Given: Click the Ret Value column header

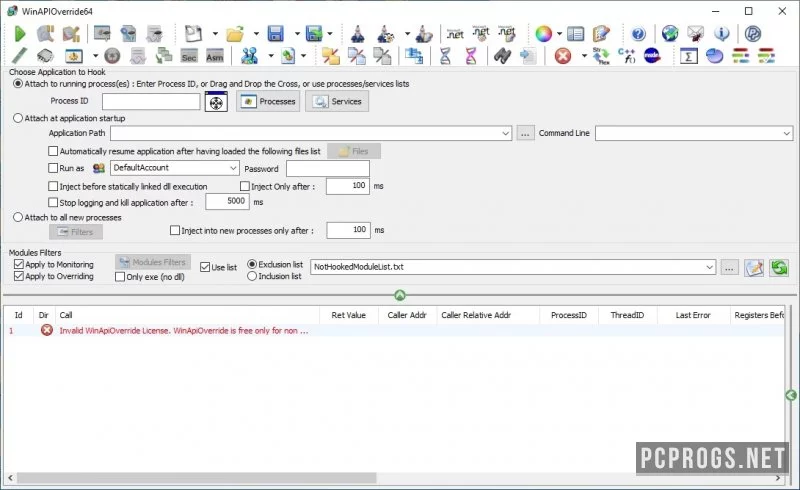Looking at the screenshot, I should tap(348, 315).
